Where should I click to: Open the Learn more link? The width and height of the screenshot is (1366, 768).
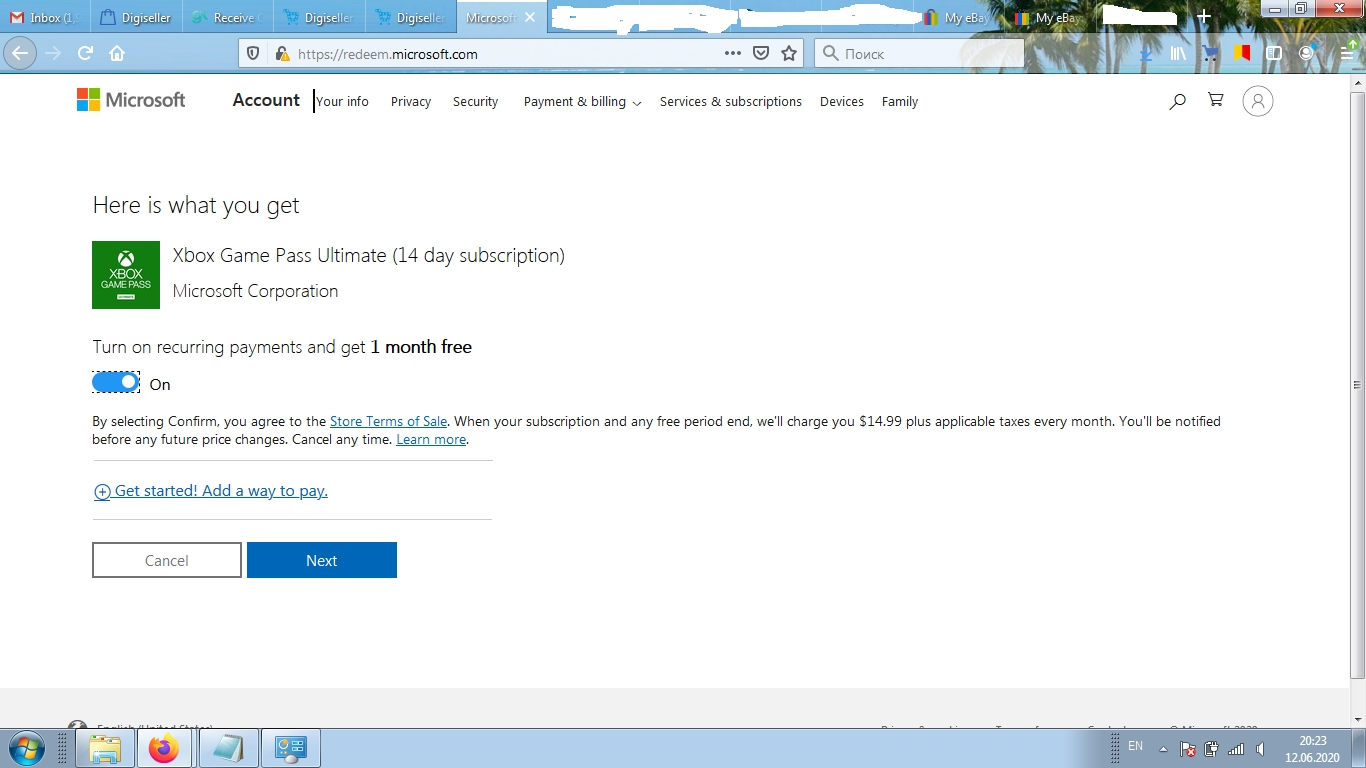pyautogui.click(x=431, y=439)
